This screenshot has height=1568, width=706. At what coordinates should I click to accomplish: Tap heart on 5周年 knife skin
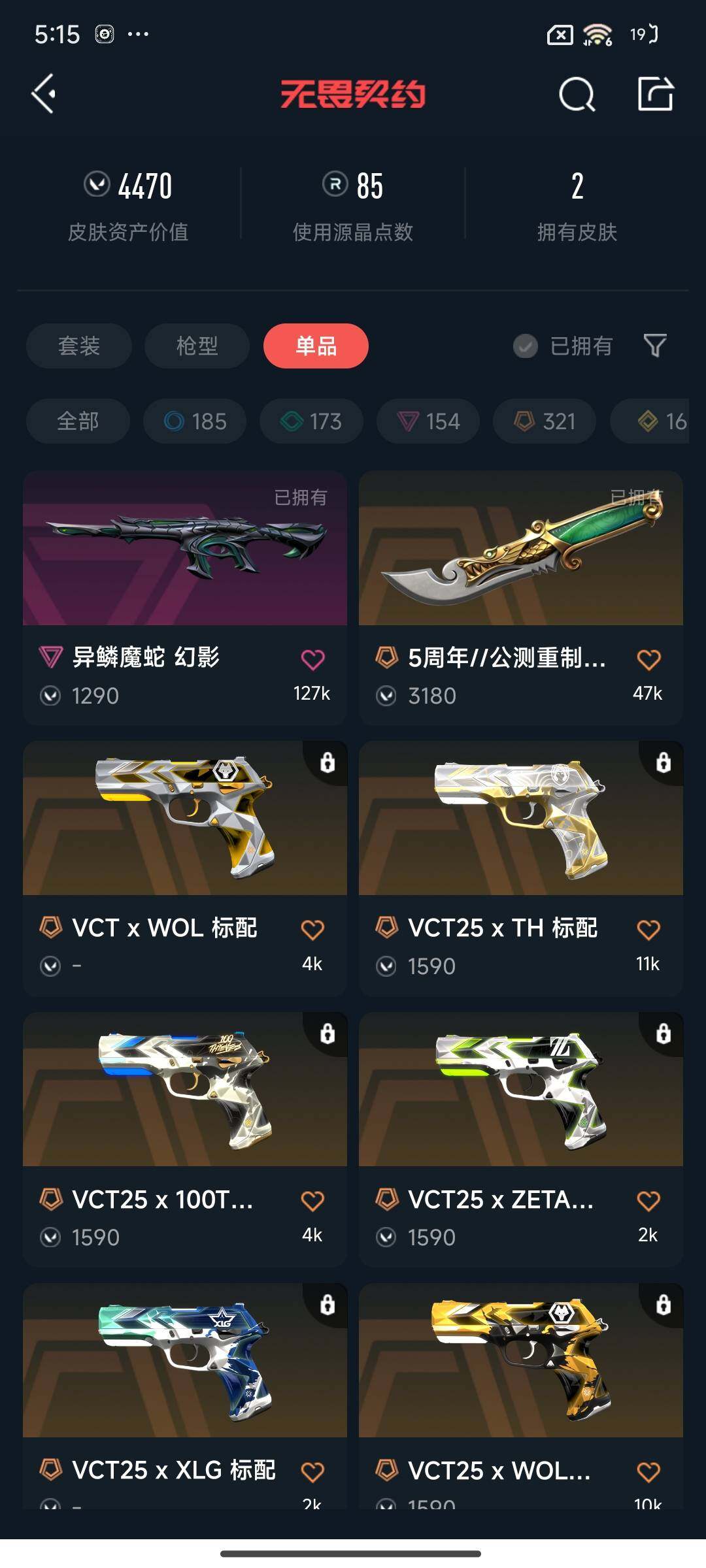point(648,659)
